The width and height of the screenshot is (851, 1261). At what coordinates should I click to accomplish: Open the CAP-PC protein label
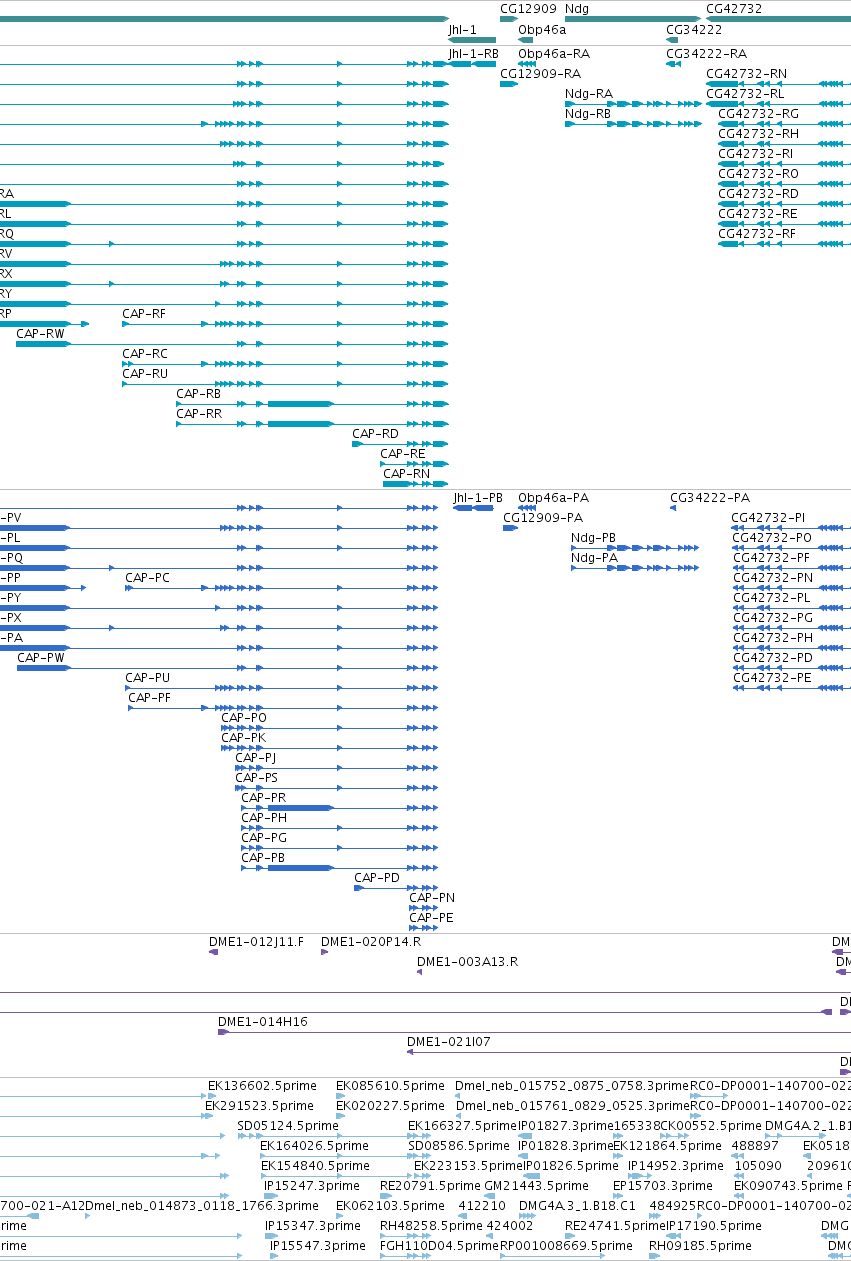click(x=147, y=578)
